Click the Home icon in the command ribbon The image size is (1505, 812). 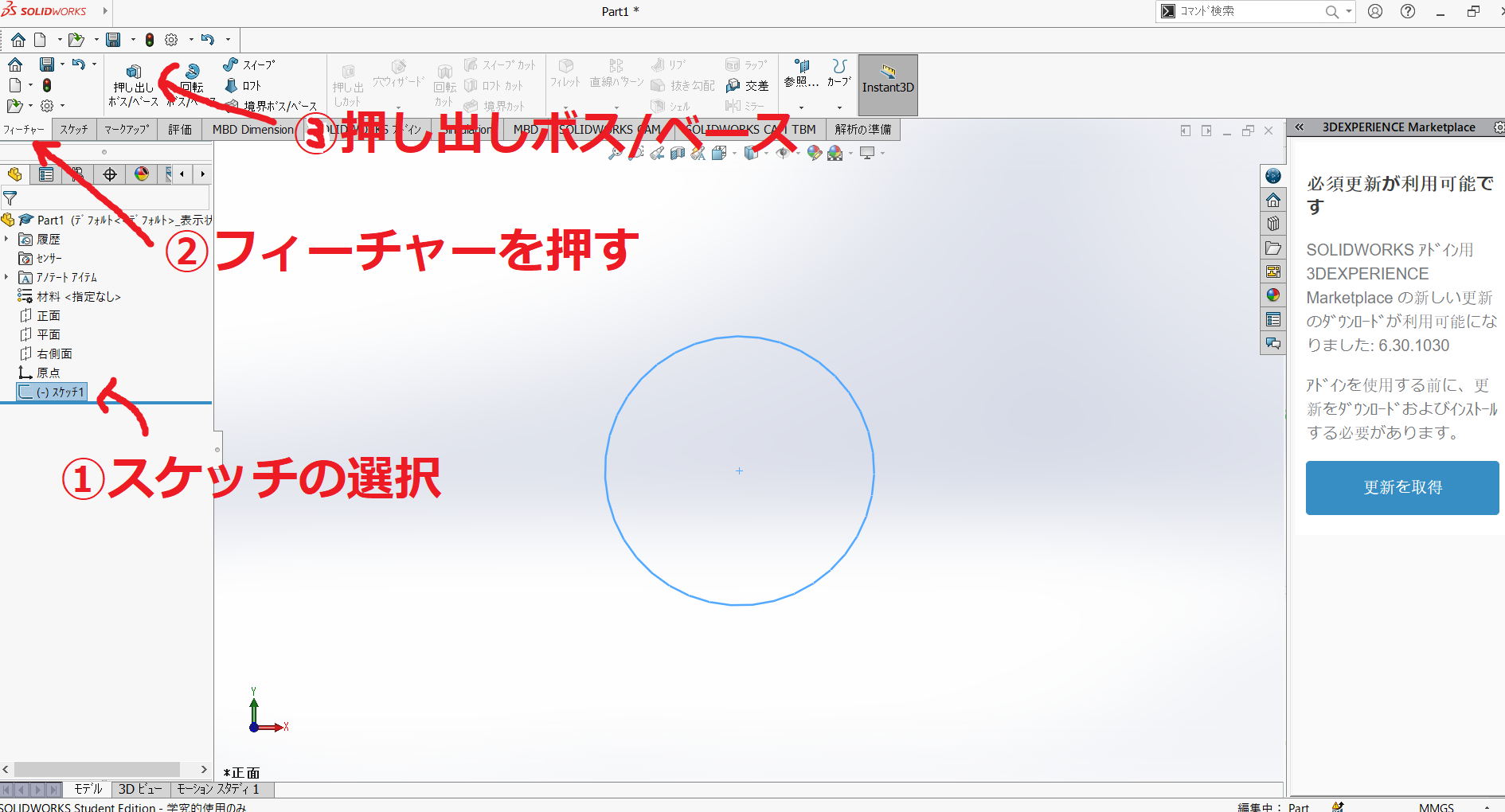point(15,64)
